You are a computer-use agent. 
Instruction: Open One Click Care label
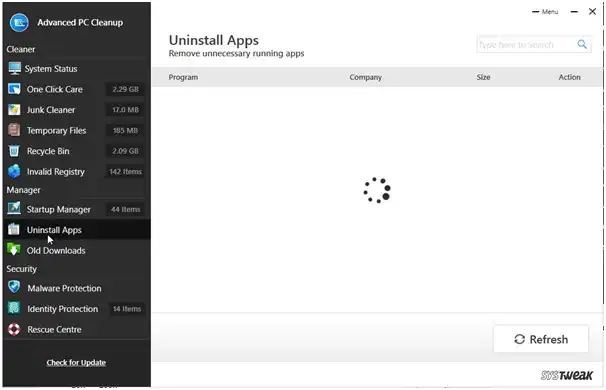coord(54,89)
